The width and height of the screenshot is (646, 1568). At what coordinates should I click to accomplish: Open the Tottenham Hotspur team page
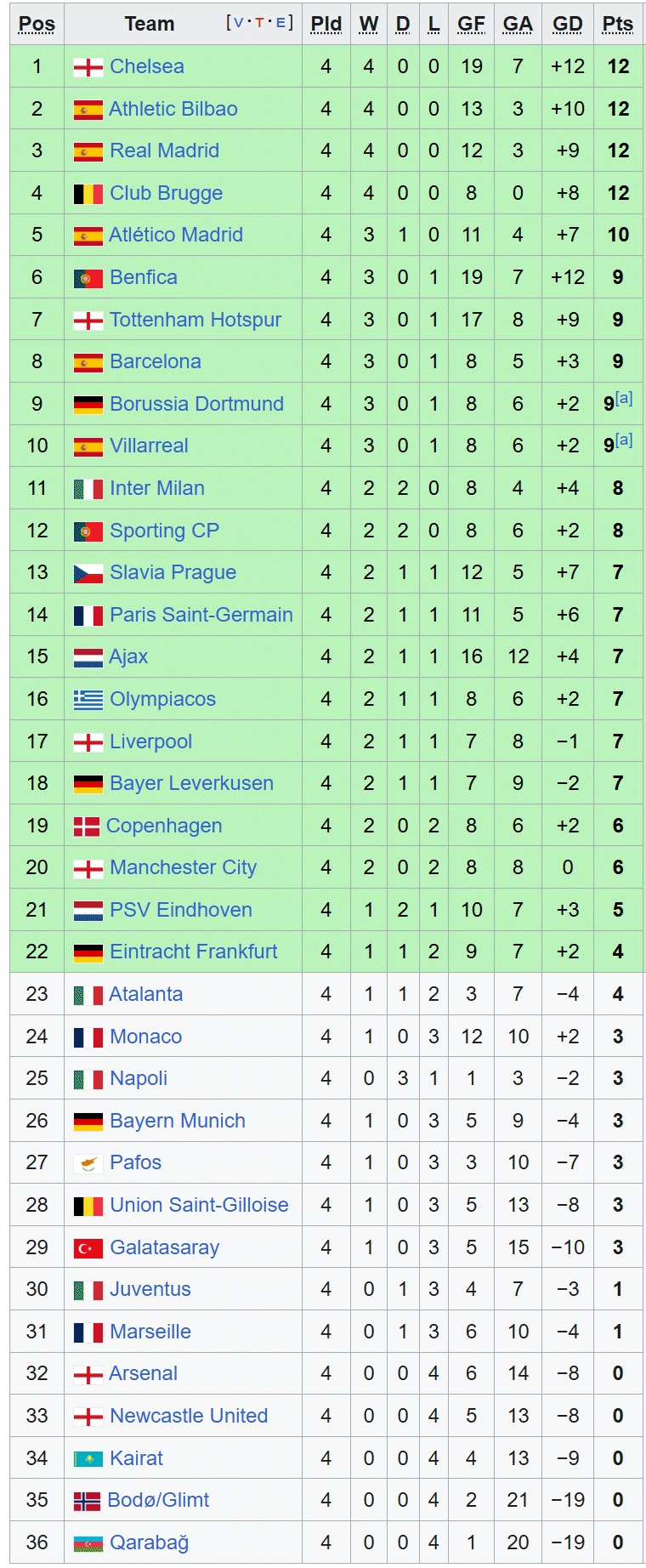click(x=195, y=320)
